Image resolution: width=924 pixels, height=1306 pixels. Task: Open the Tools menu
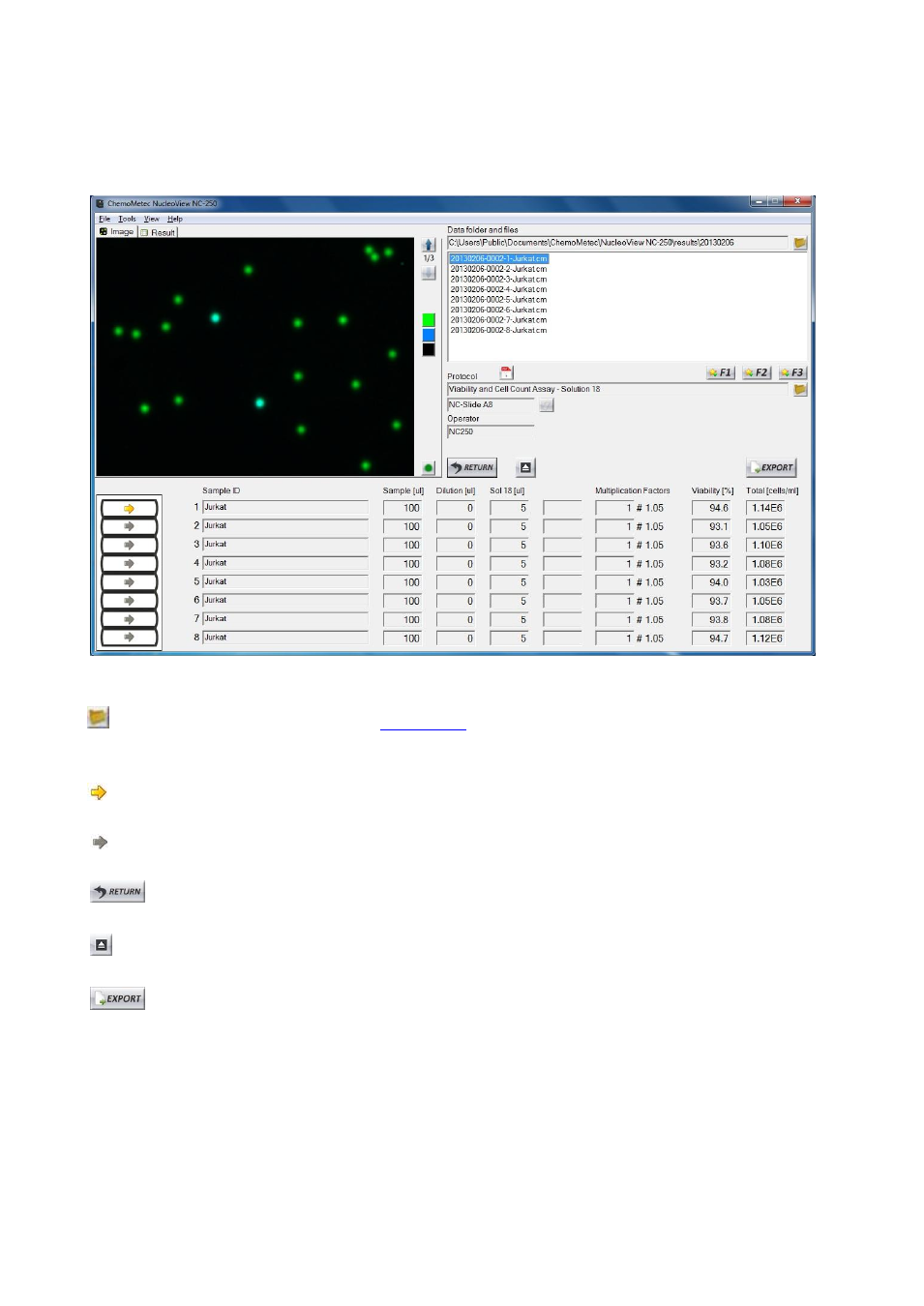point(127,219)
